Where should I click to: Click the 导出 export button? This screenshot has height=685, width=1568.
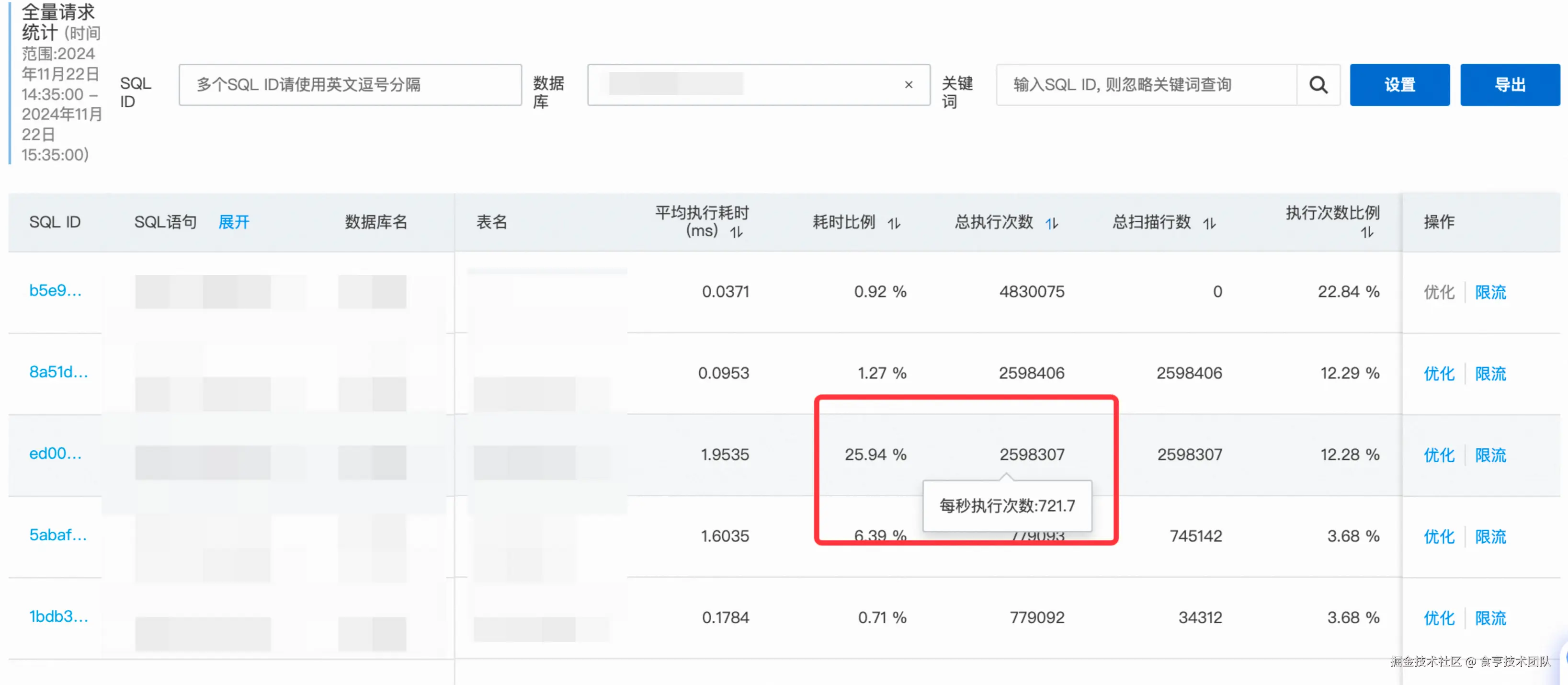coord(1510,85)
